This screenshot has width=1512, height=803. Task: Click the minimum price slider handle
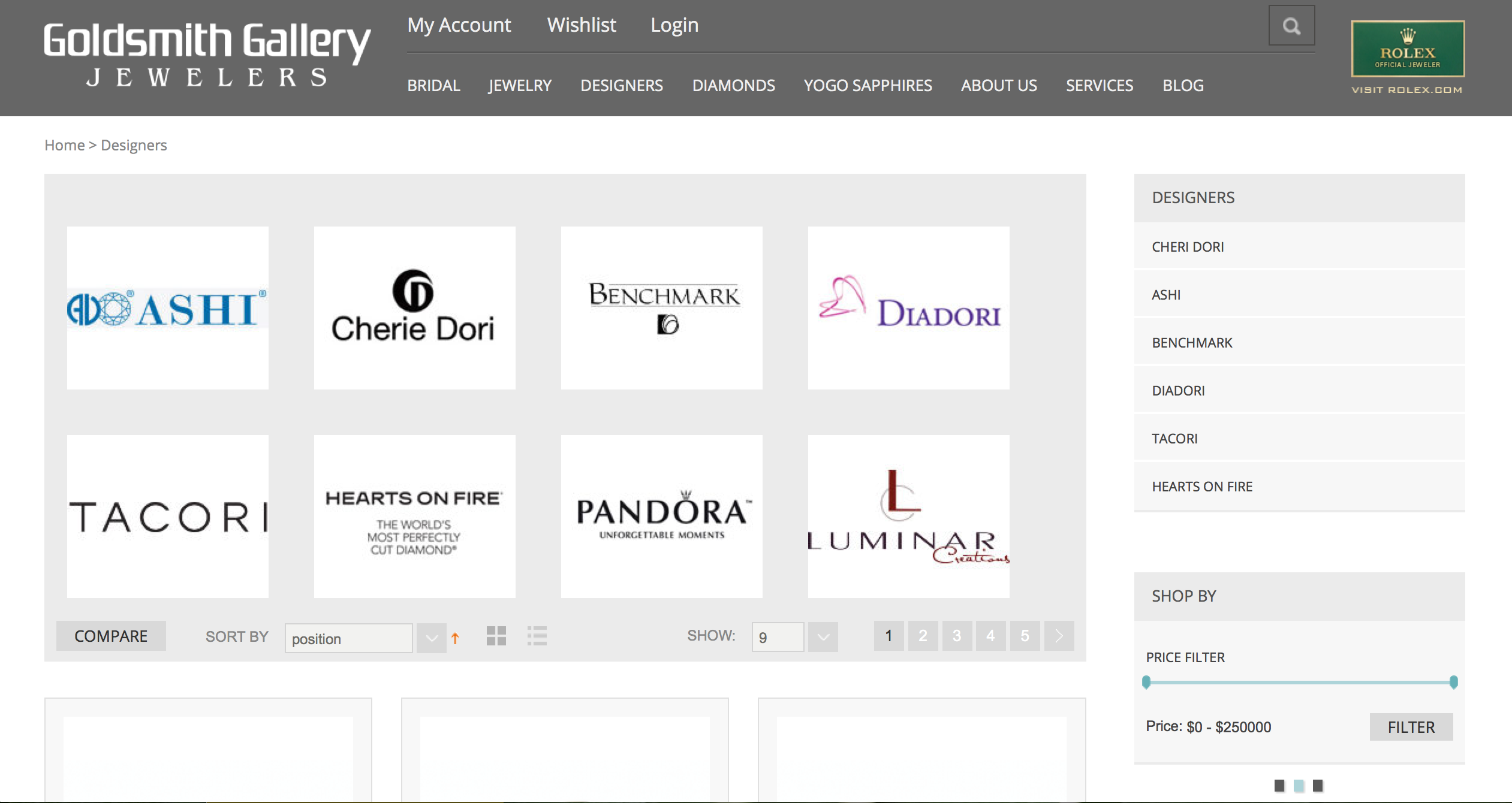1146,682
